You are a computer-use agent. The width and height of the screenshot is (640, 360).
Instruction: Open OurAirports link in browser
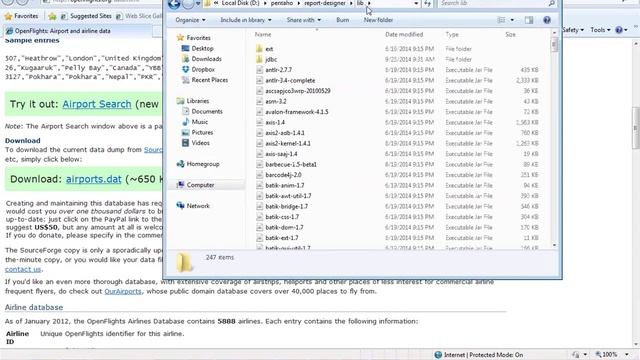click(x=123, y=291)
